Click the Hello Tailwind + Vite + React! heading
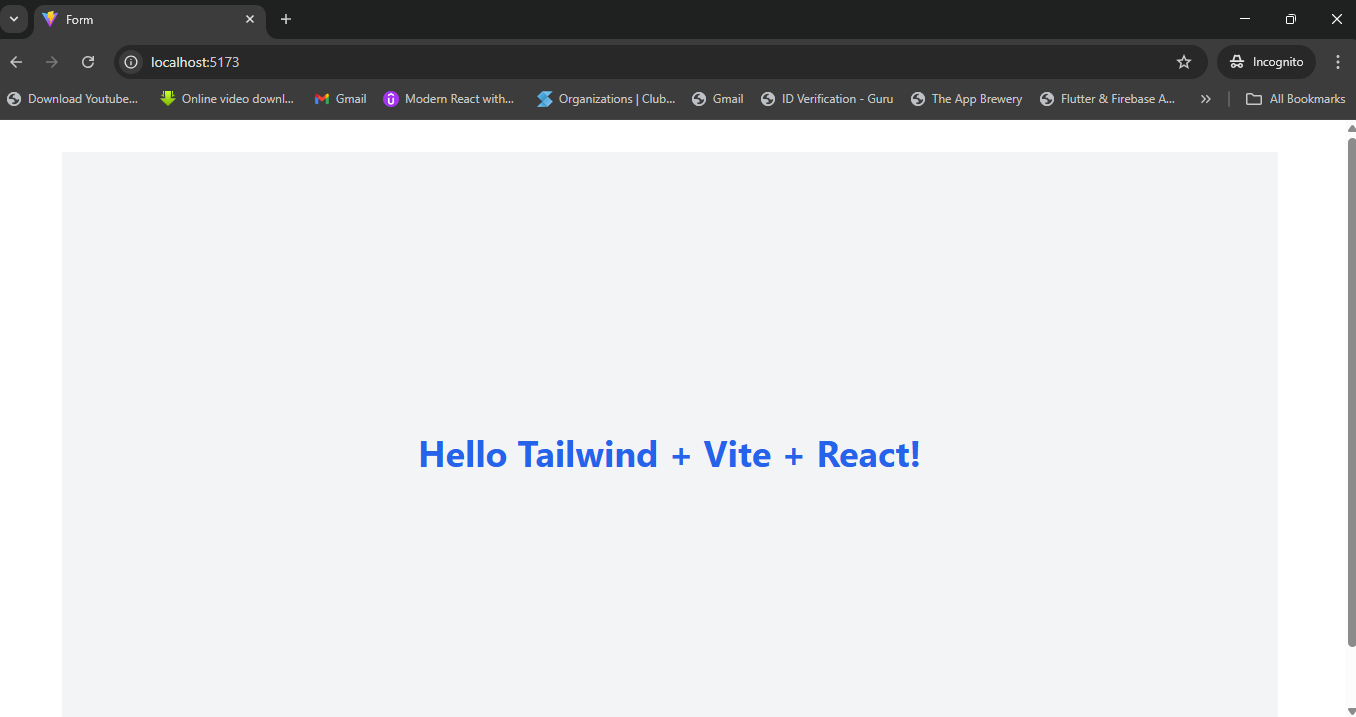 (x=669, y=454)
